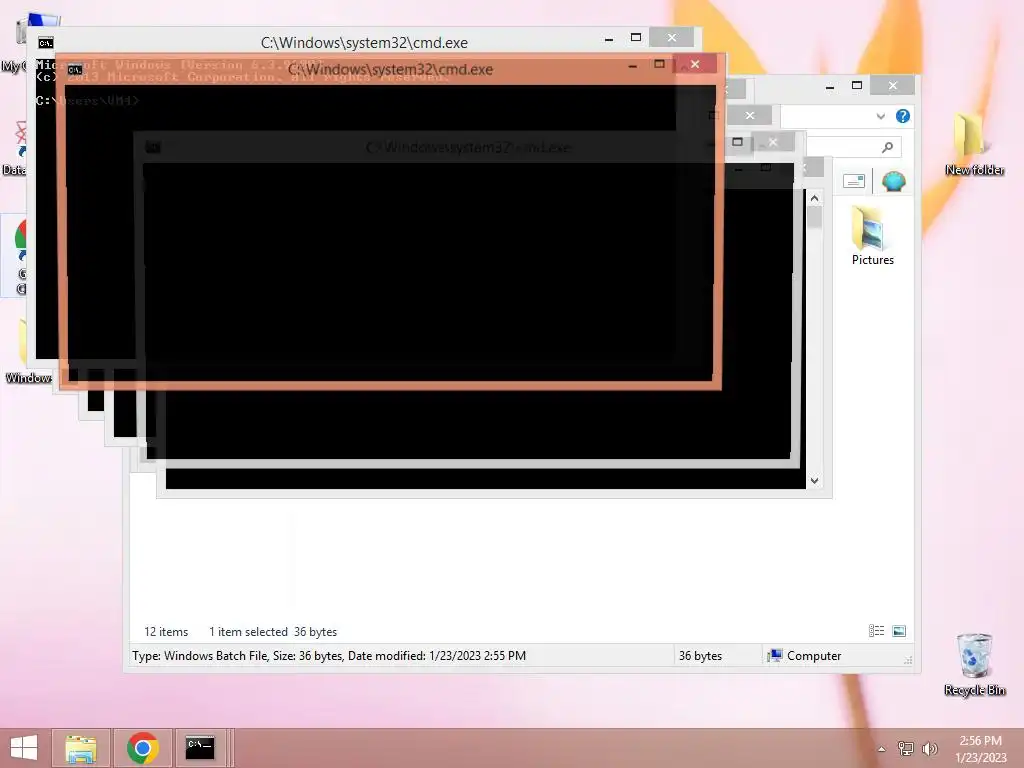Click the envelope card icon in Explorer
The image size is (1024, 768).
tap(854, 181)
